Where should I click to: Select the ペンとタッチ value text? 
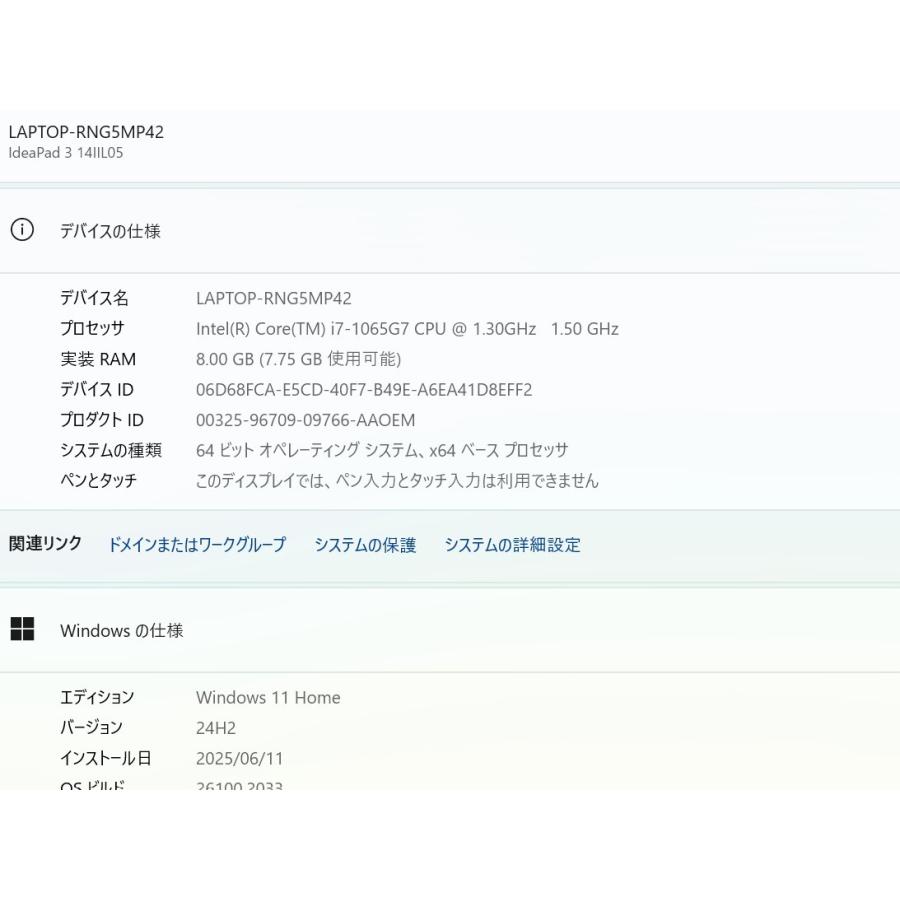[397, 480]
